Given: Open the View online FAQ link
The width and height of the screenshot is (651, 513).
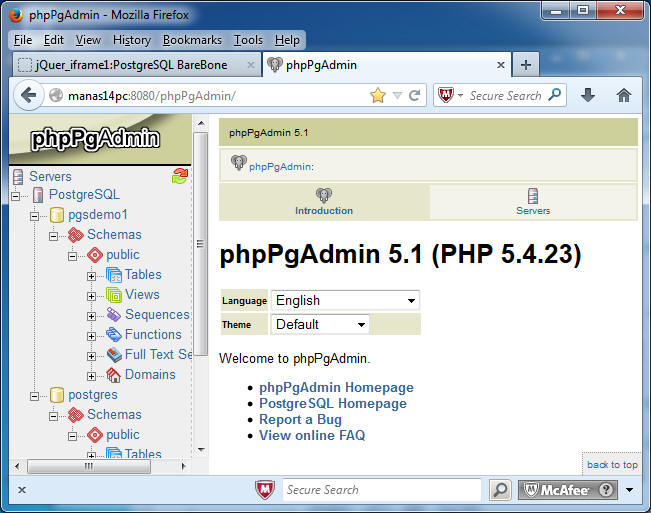Looking at the screenshot, I should [x=312, y=435].
